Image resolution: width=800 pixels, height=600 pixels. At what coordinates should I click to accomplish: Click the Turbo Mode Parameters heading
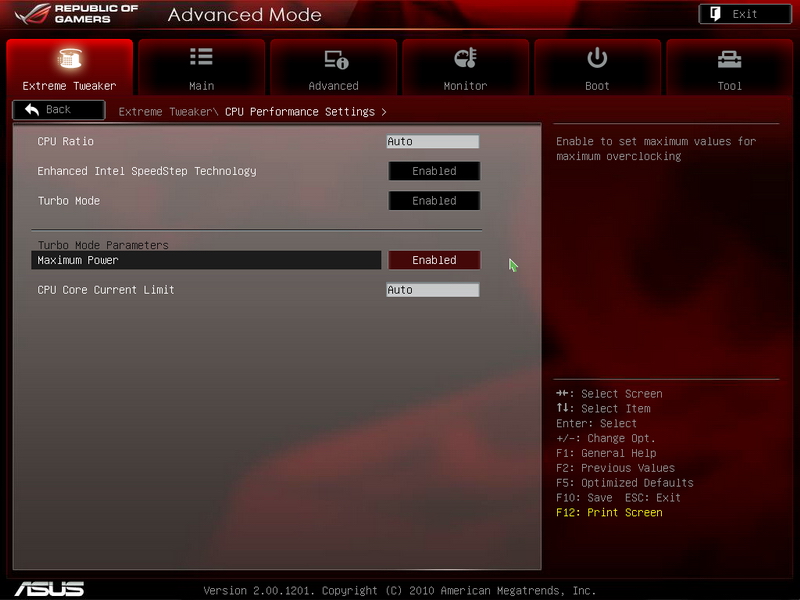pos(103,245)
